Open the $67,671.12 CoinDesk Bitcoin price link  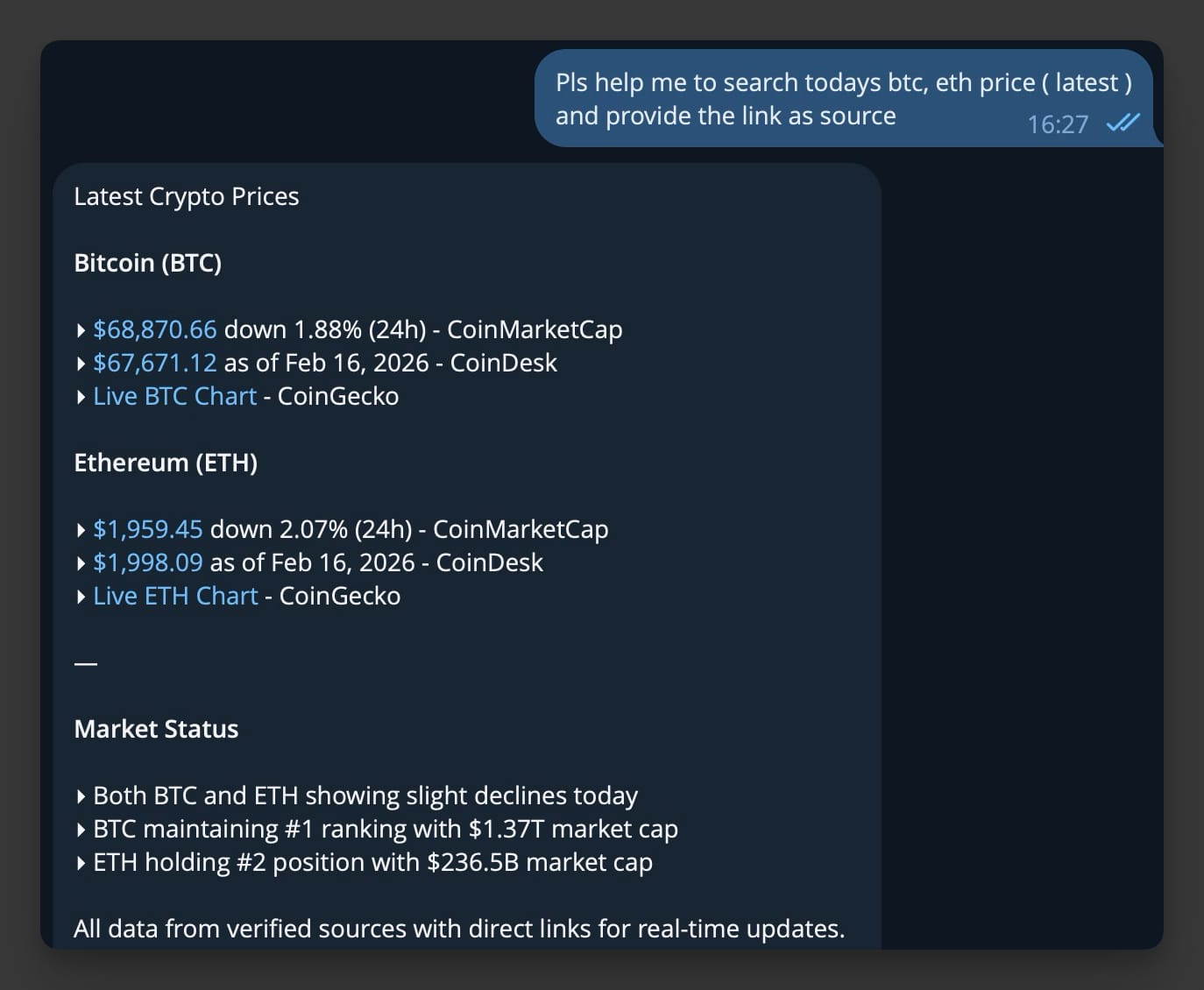click(x=155, y=363)
